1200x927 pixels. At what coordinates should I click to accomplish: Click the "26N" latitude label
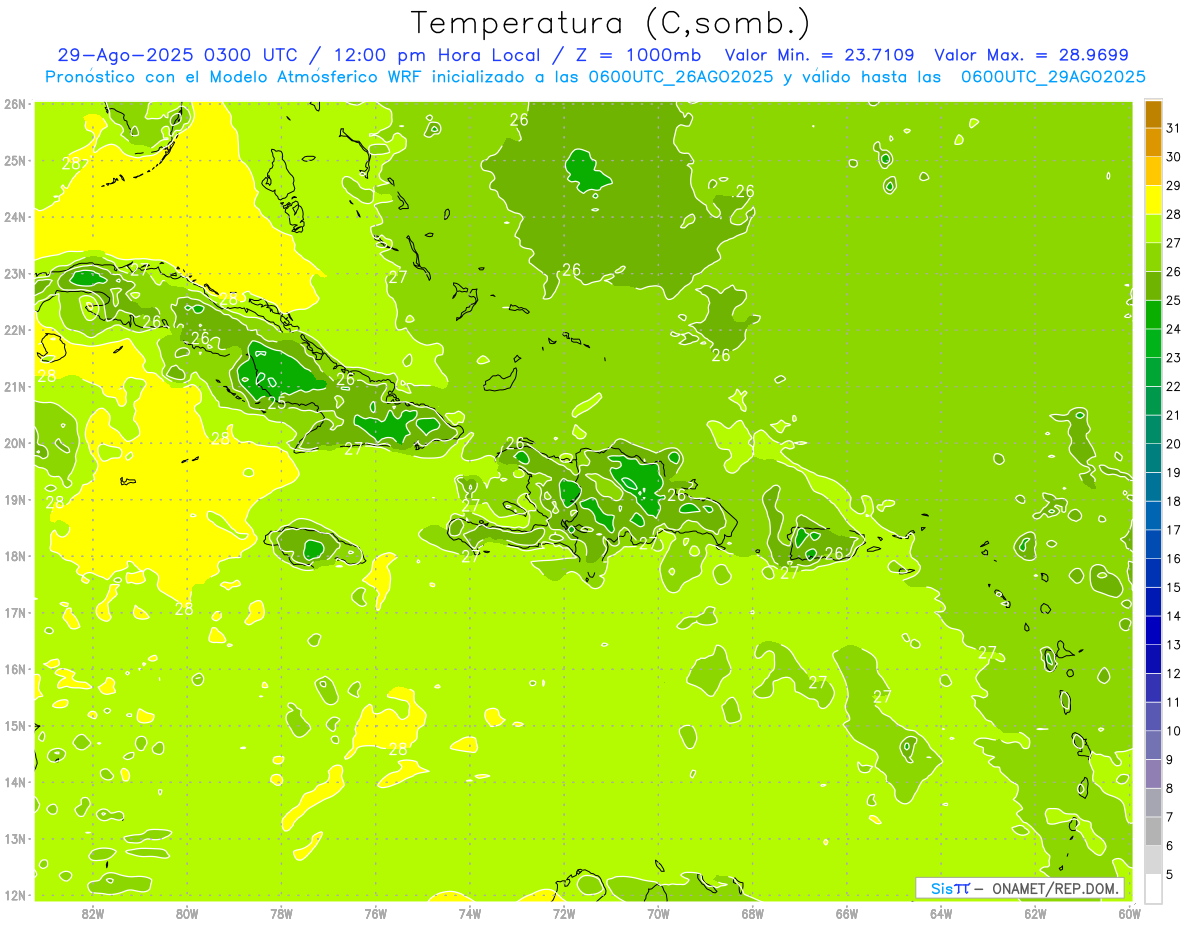15,104
